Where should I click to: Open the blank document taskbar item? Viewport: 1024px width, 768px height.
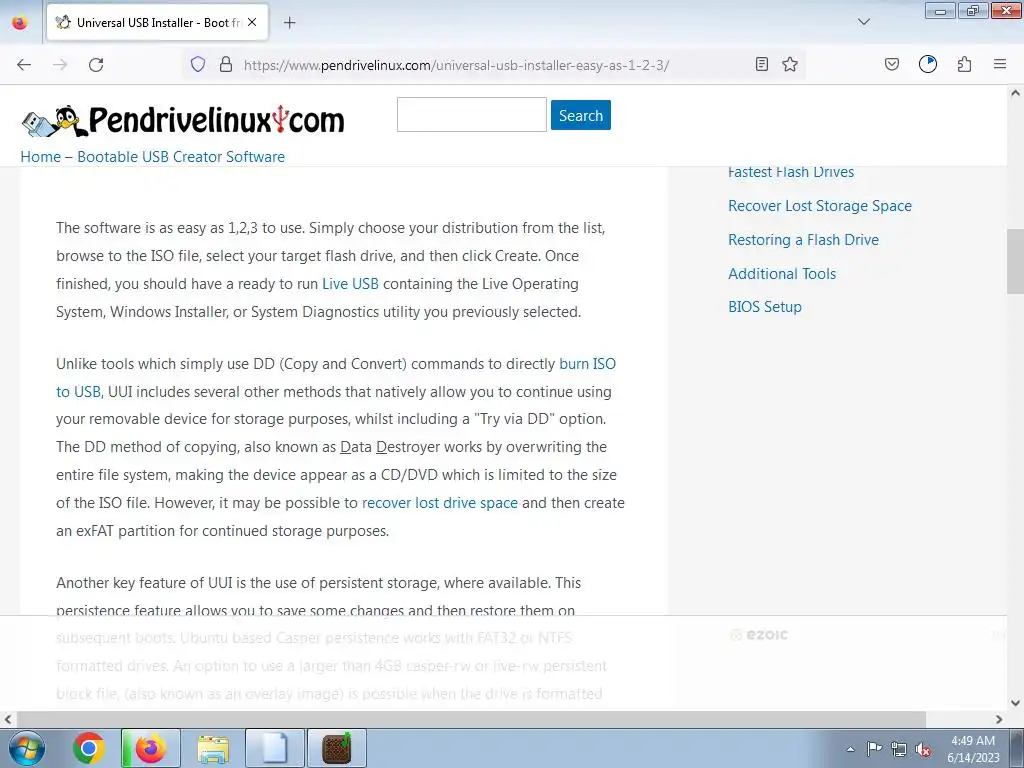coord(275,748)
